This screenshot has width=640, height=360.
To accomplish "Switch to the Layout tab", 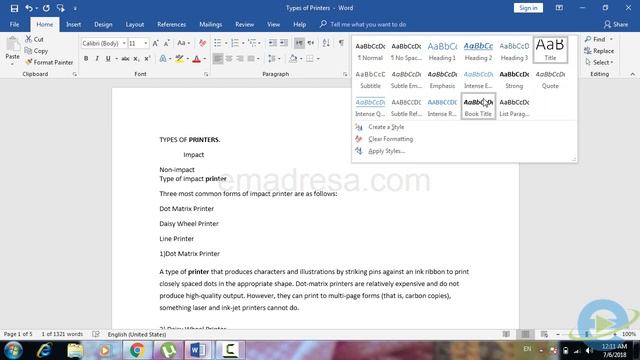I will pos(135,24).
